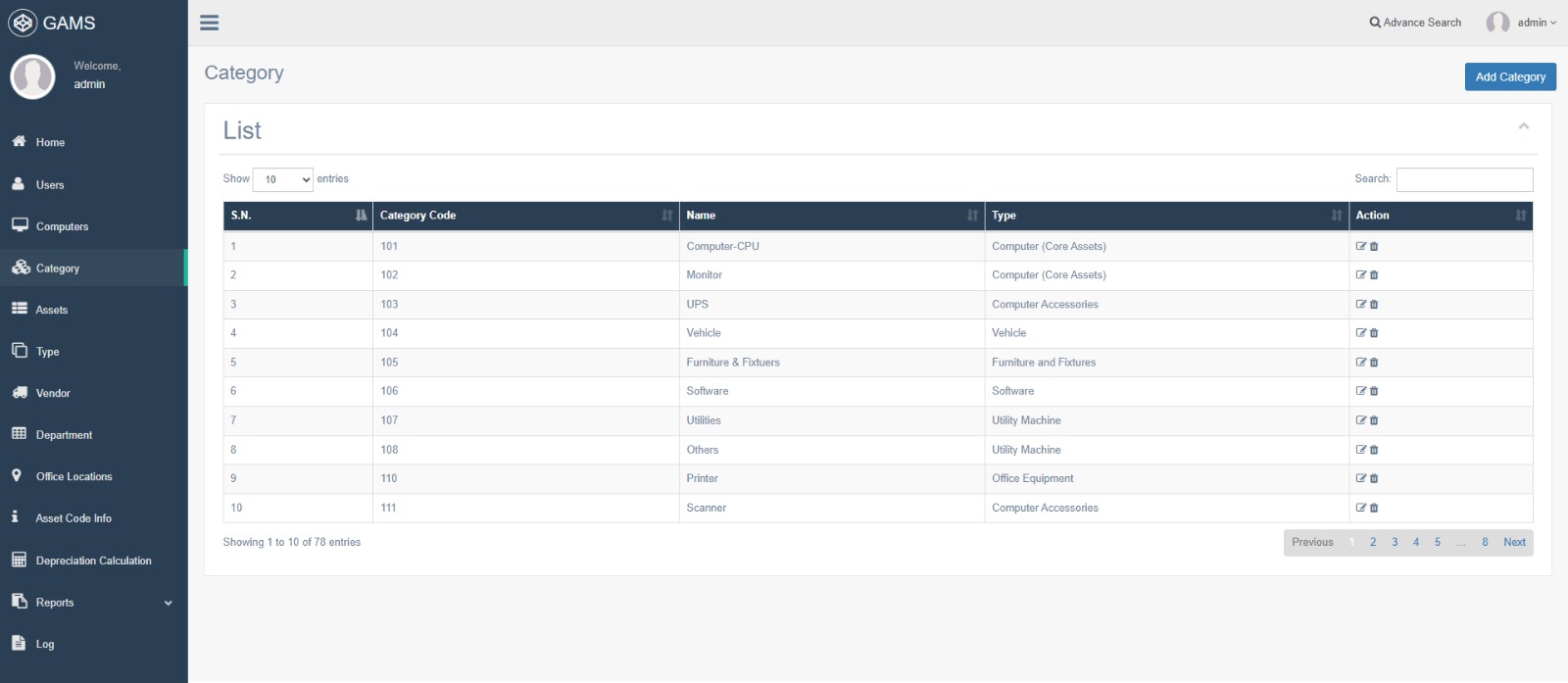Go to page 8
Screen dimensions: 1568x683
coord(1485,542)
